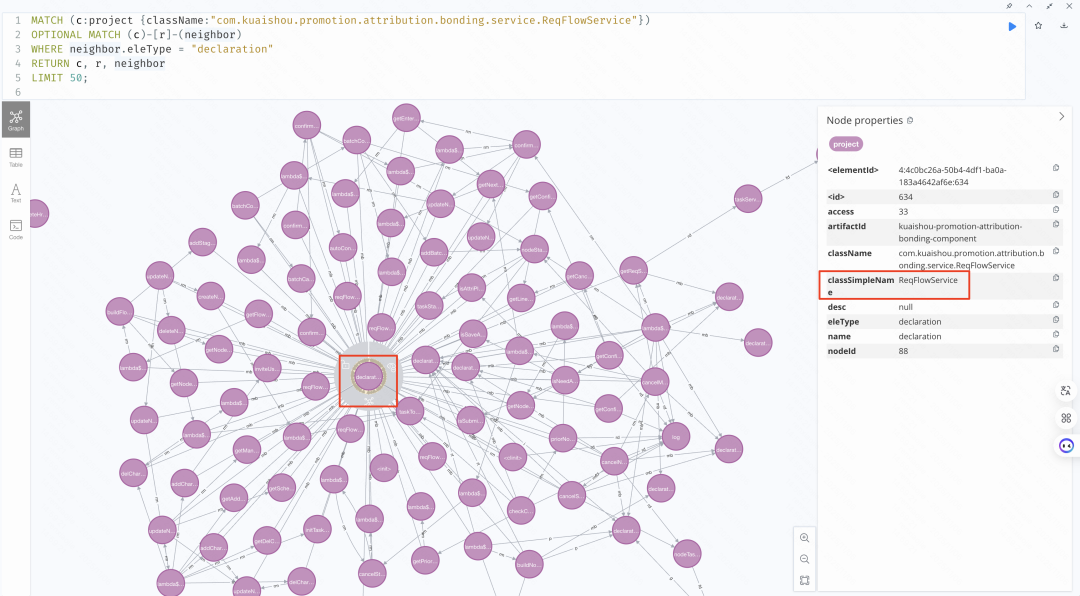Fit graph to screen
This screenshot has height=596, width=1080.
click(805, 580)
